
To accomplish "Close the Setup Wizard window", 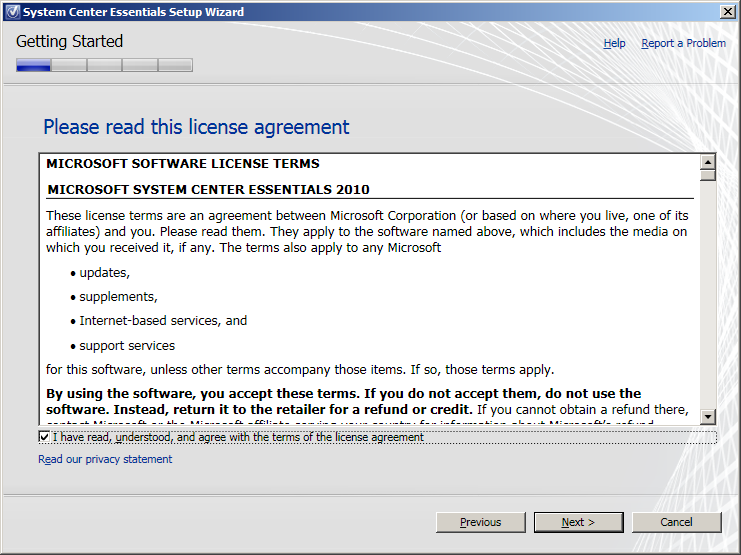I will click(x=729, y=12).
